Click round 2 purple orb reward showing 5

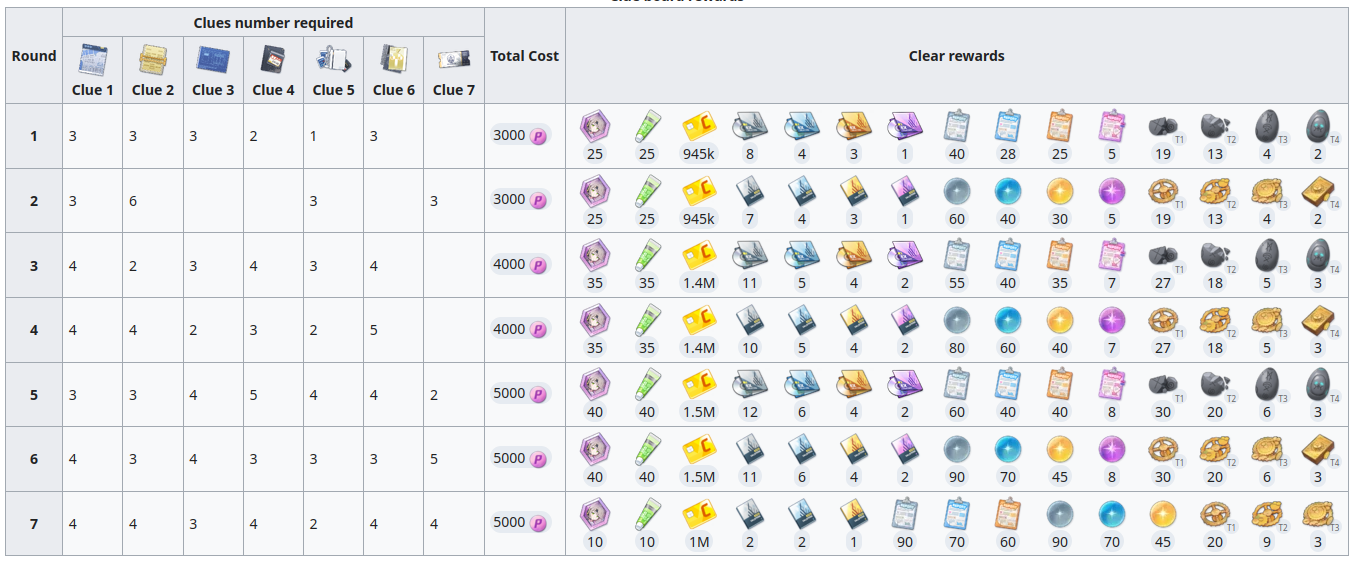(1111, 190)
